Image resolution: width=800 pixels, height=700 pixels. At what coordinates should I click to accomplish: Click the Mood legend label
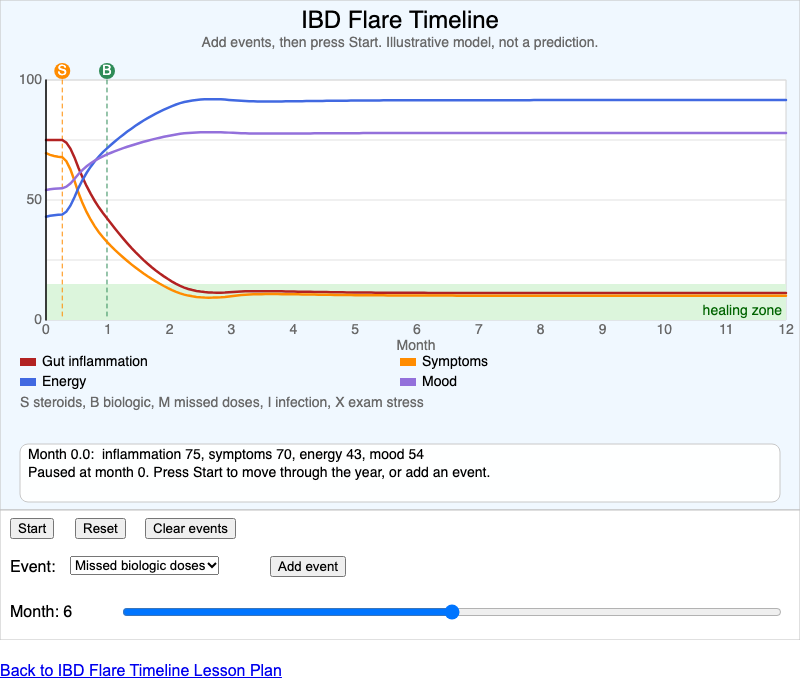click(439, 382)
